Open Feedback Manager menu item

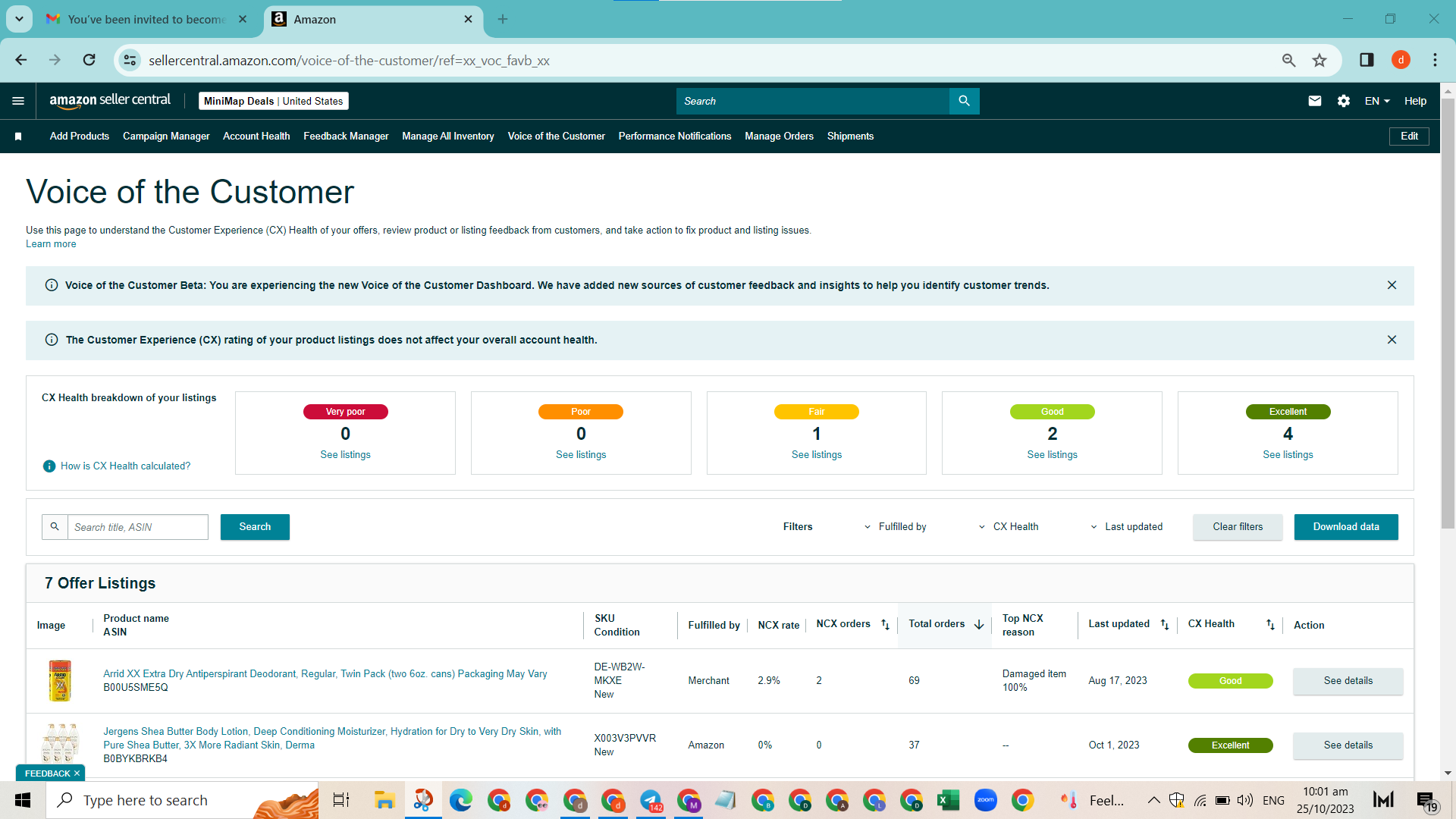pos(346,136)
